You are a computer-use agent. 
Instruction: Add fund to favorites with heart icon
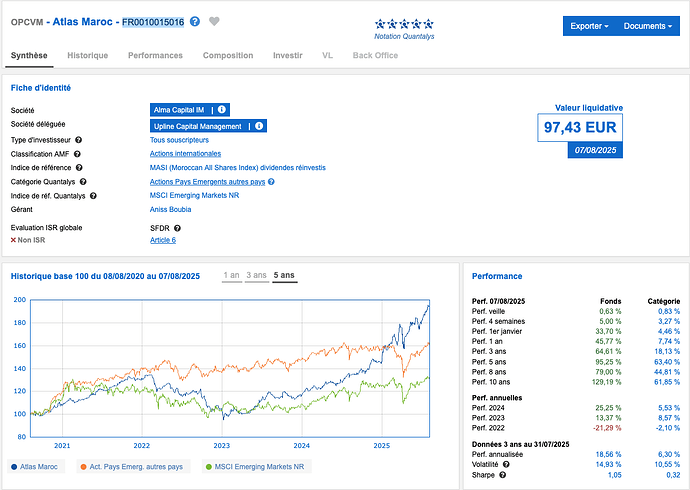[x=214, y=22]
